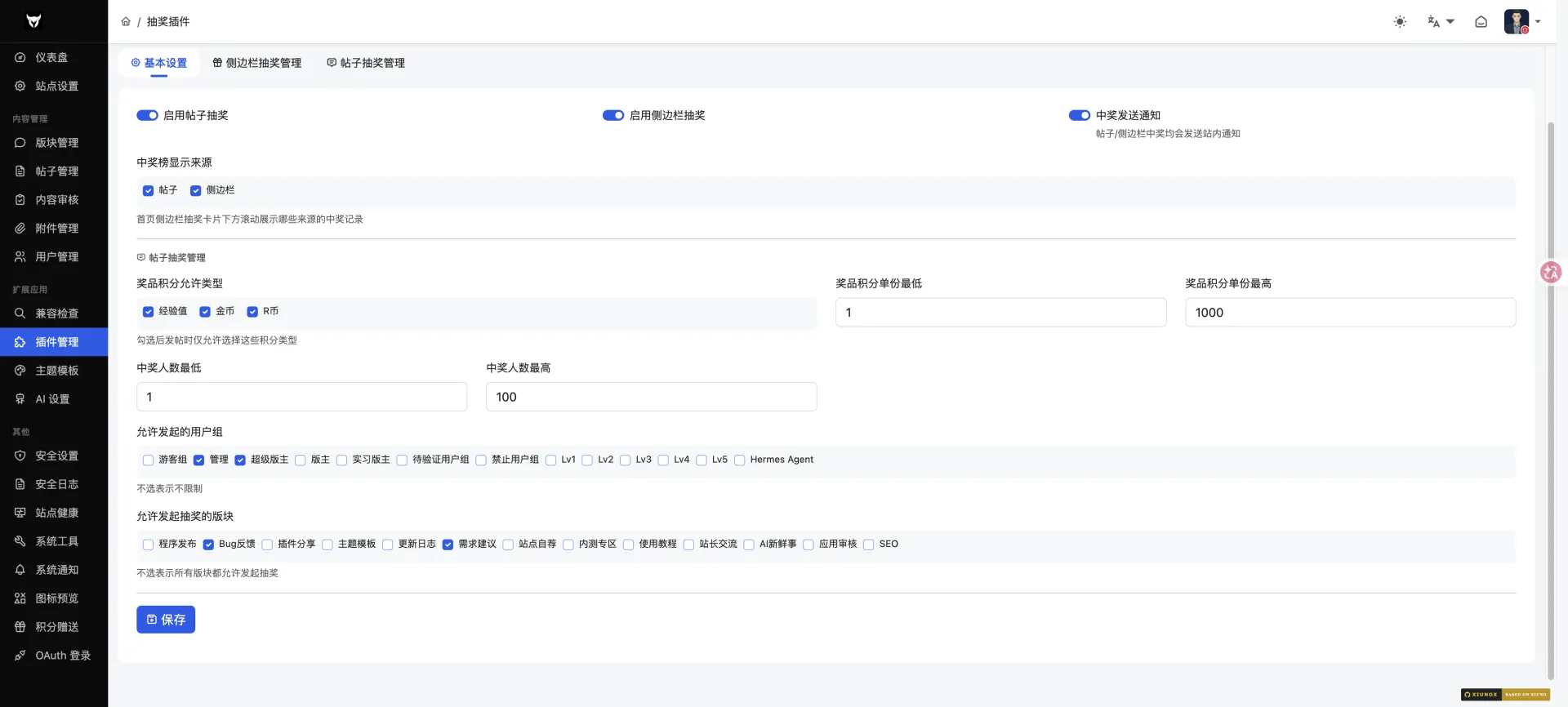
Task: Open 附件管理 in the sidebar
Action: 54,229
